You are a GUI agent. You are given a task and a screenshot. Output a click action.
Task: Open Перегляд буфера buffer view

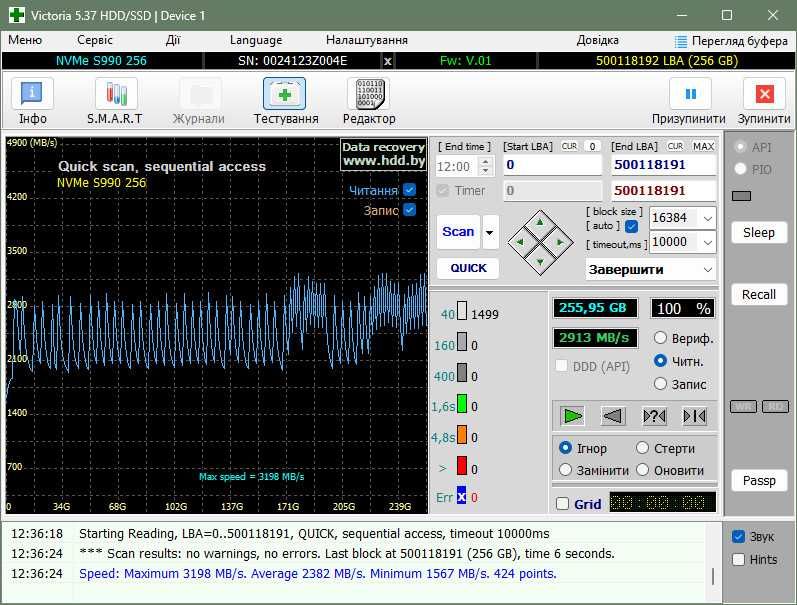coord(731,41)
